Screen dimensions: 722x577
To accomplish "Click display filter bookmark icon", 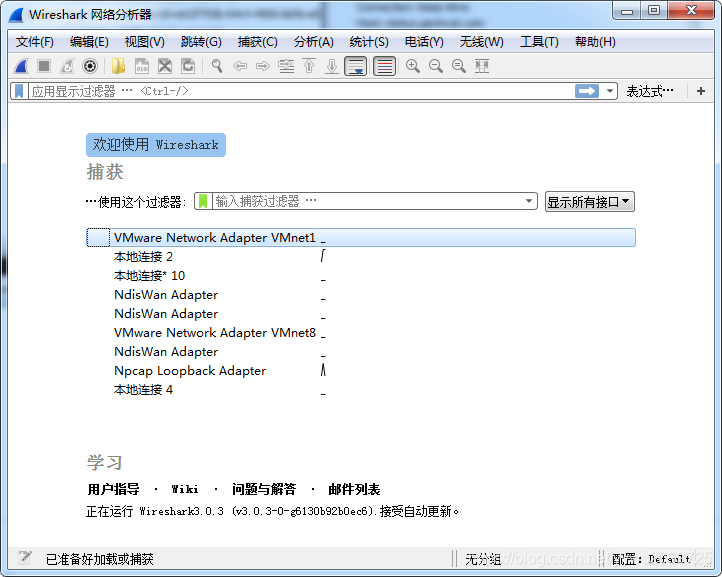I will tap(19, 91).
